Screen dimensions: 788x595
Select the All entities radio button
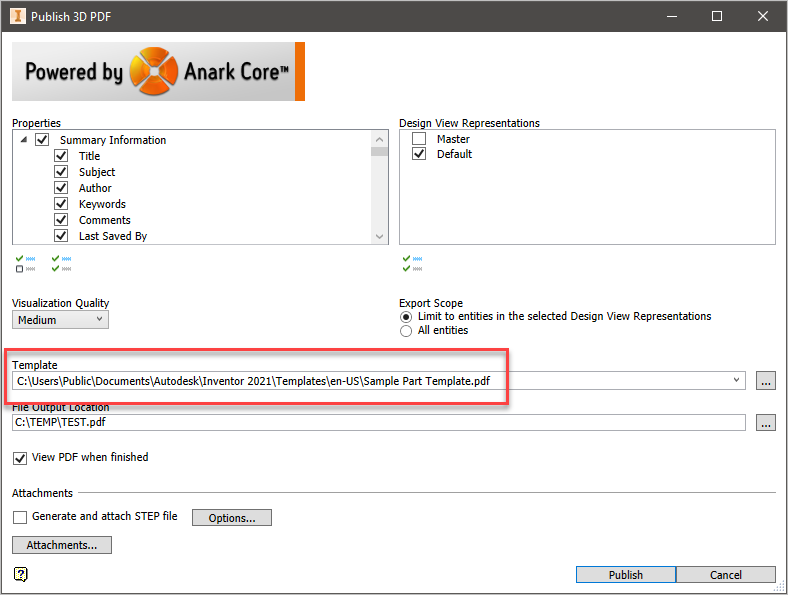[x=406, y=331]
